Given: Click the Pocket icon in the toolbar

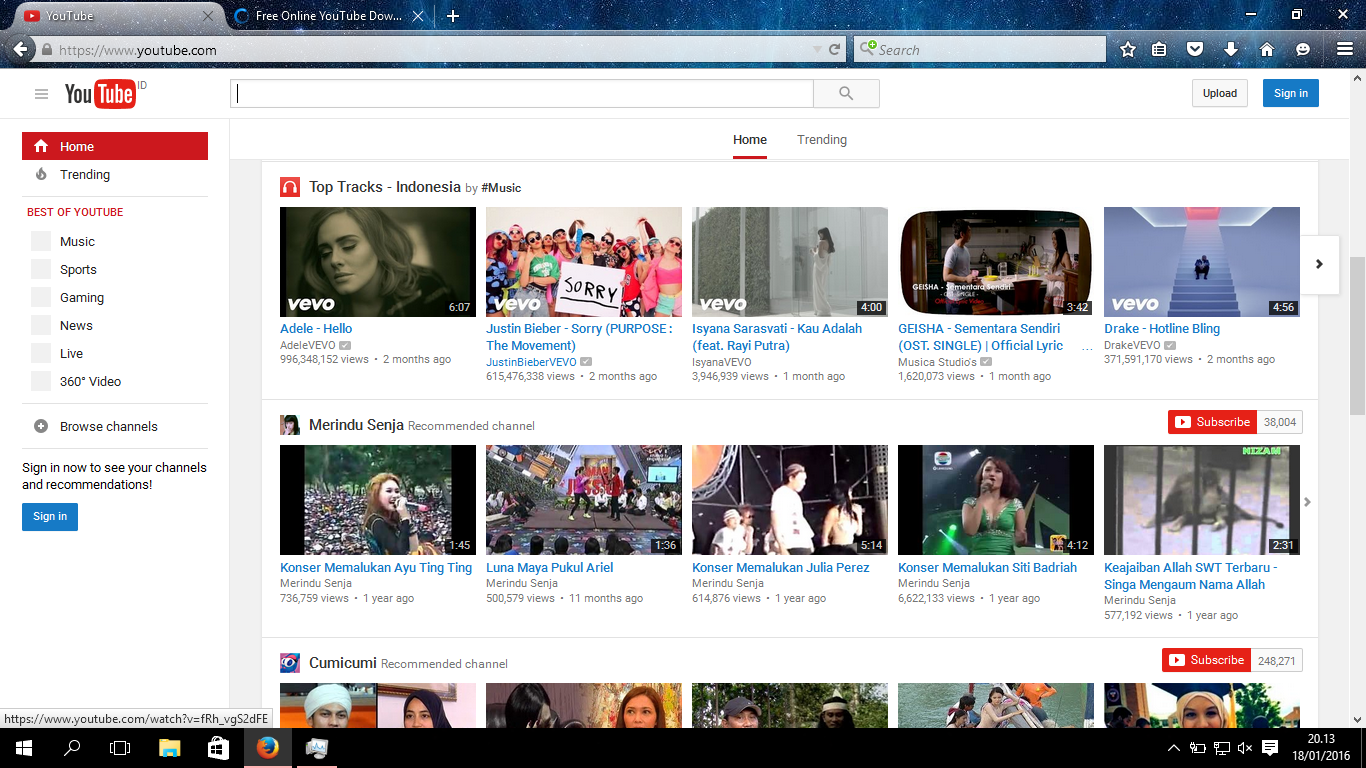Looking at the screenshot, I should (1194, 50).
